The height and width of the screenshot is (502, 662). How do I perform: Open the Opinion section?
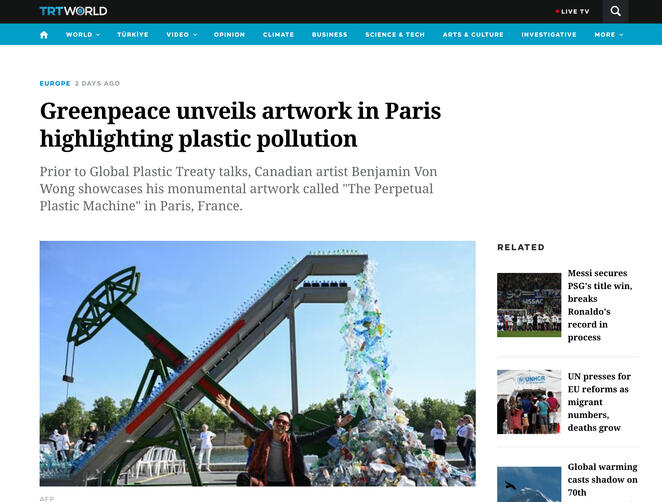pyautogui.click(x=229, y=35)
